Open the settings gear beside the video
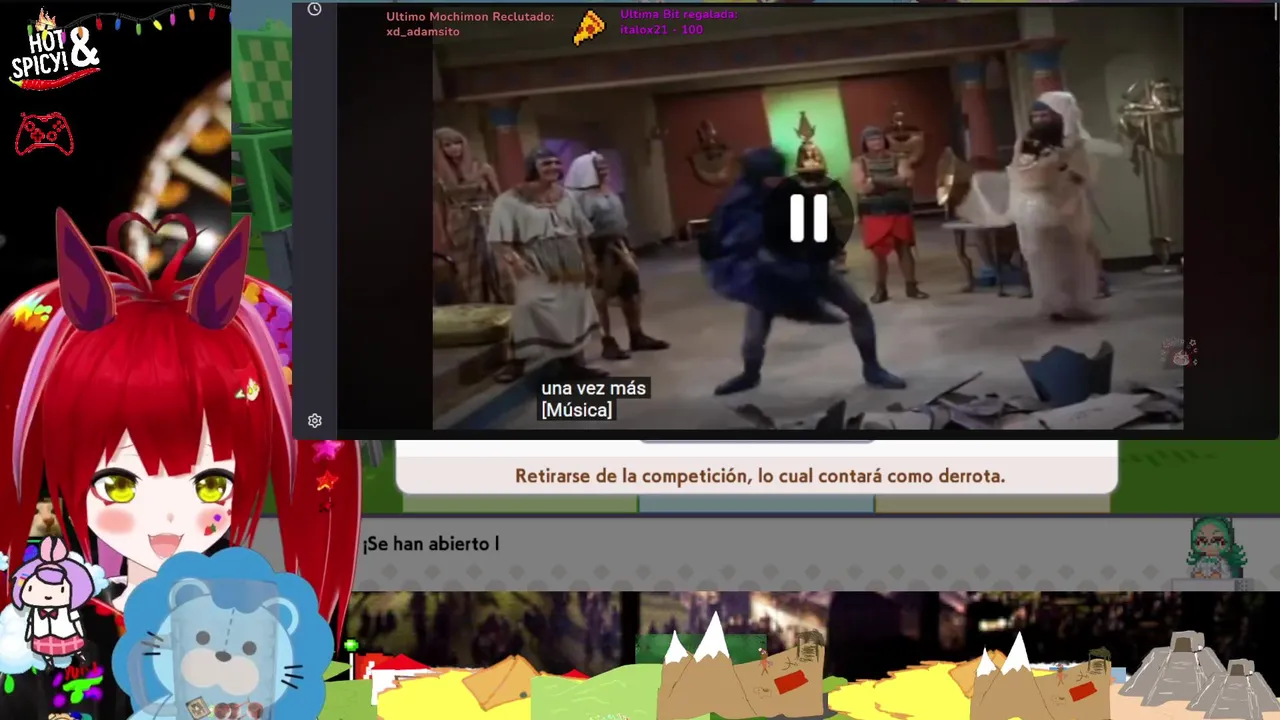The width and height of the screenshot is (1280, 720). pyautogui.click(x=315, y=421)
